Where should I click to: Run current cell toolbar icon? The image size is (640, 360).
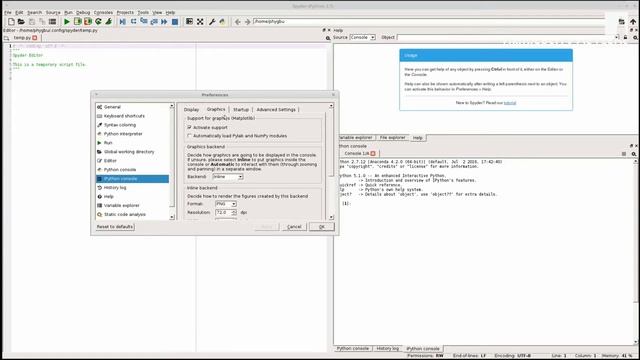[x=78, y=22]
